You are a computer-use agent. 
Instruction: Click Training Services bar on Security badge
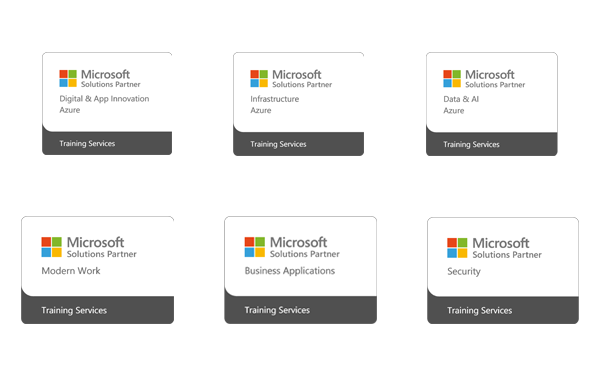[503, 310]
